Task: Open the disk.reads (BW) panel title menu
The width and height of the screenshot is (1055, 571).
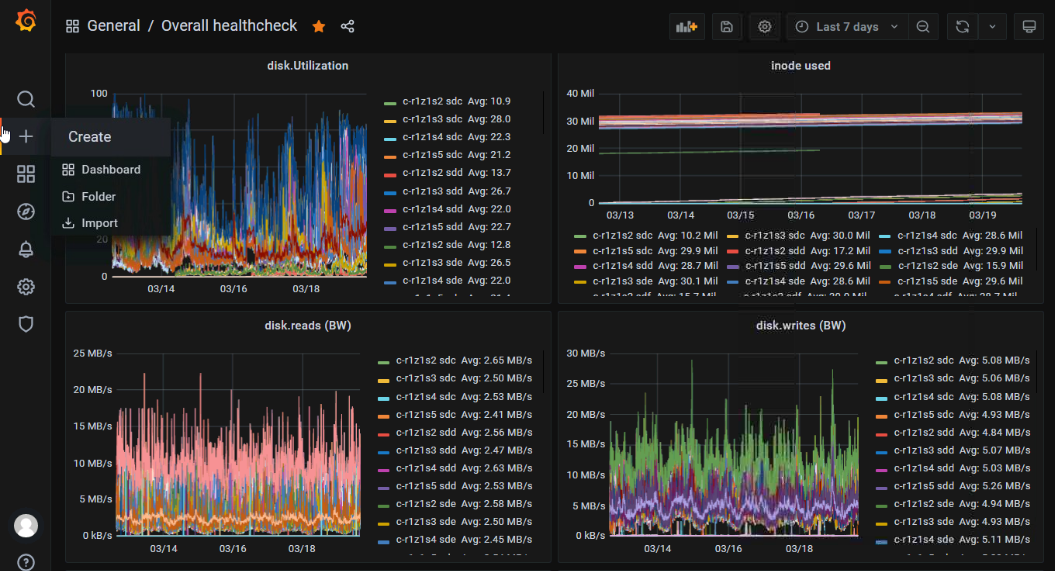Action: [308, 325]
